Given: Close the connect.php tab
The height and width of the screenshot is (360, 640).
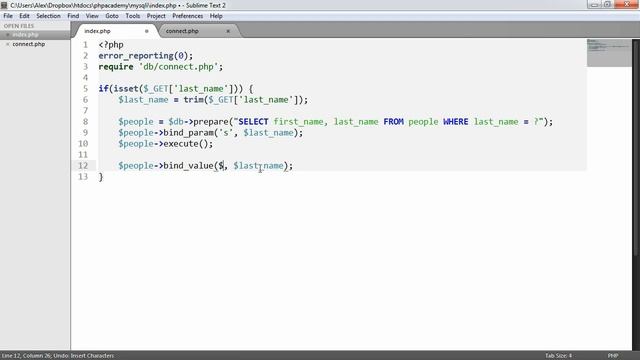Looking at the screenshot, I should tap(228, 31).
